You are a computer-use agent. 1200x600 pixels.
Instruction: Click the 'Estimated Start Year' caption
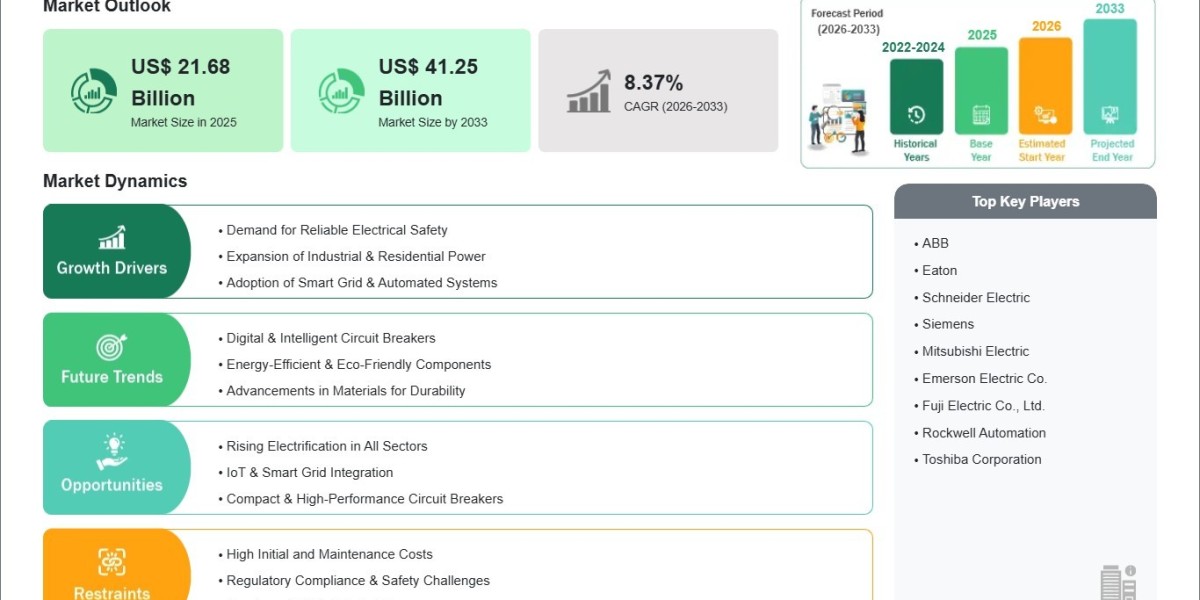(1042, 150)
